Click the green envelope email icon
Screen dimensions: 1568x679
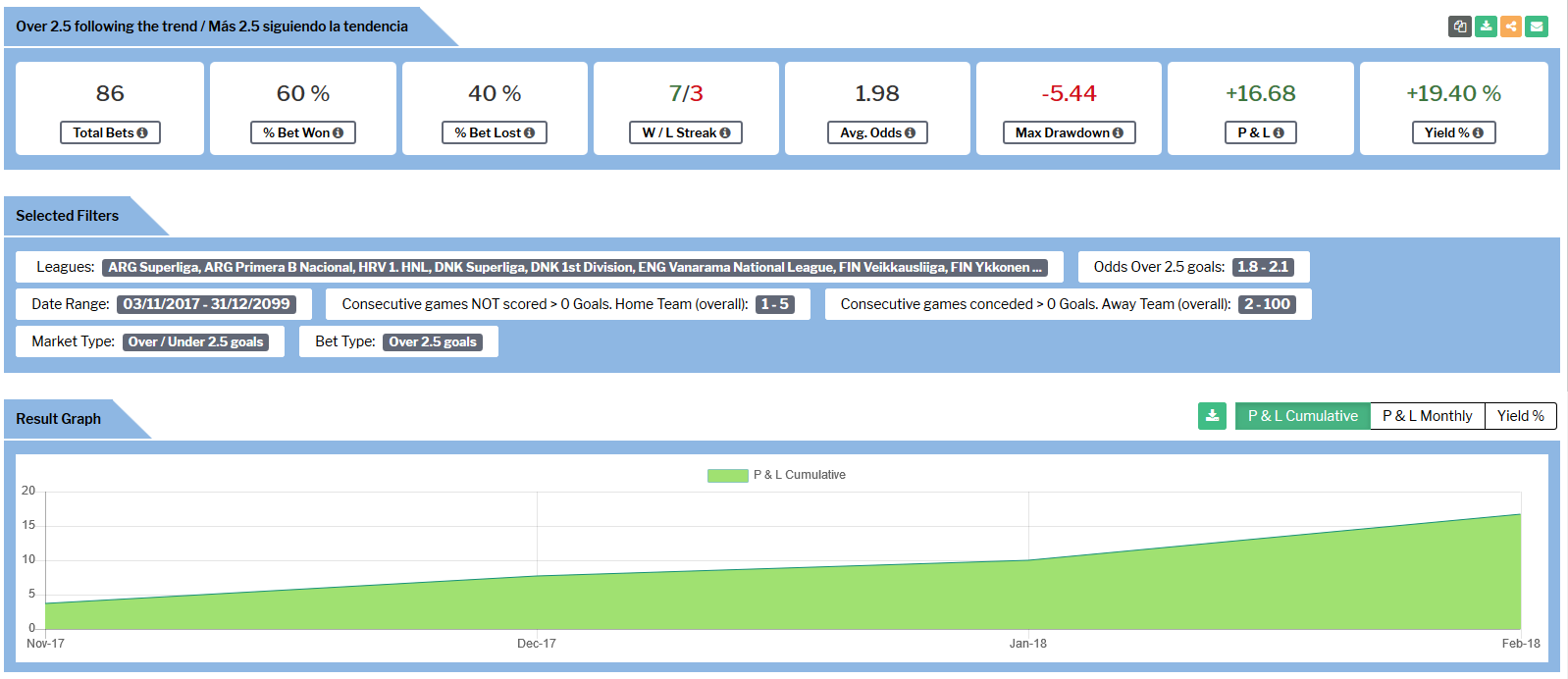[x=1537, y=26]
